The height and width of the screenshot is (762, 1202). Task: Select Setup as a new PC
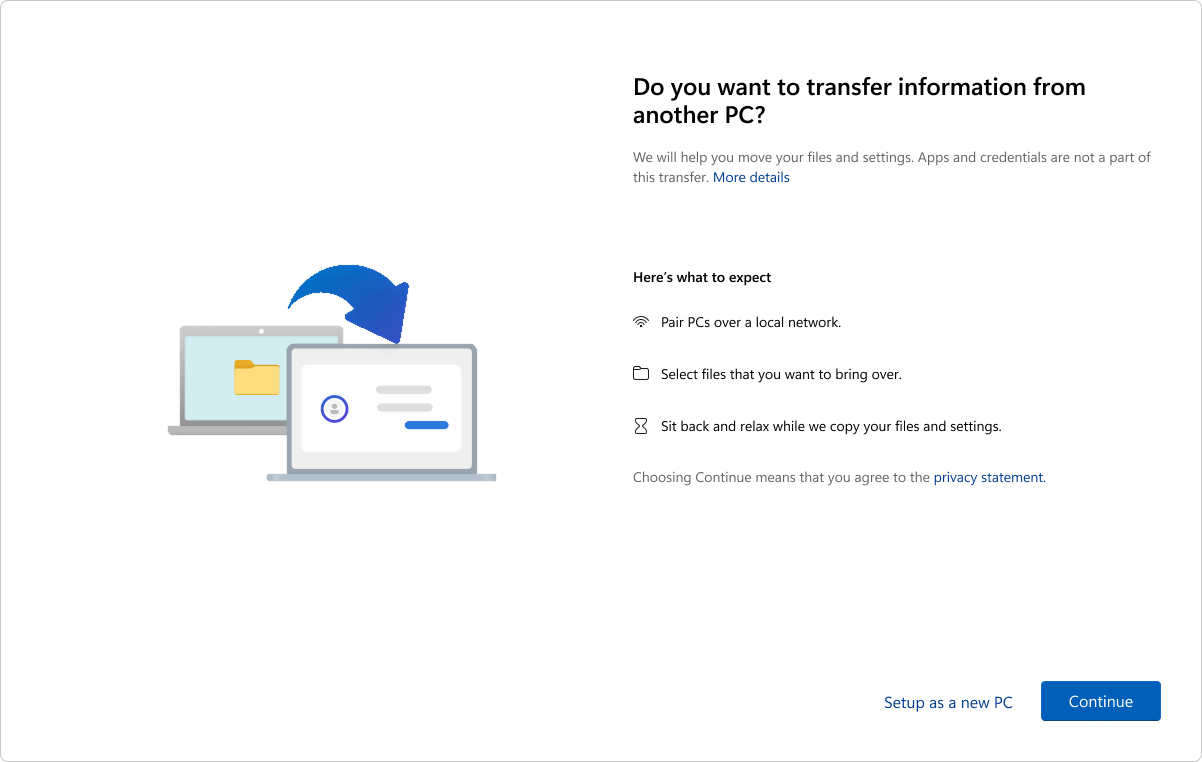[x=948, y=702]
